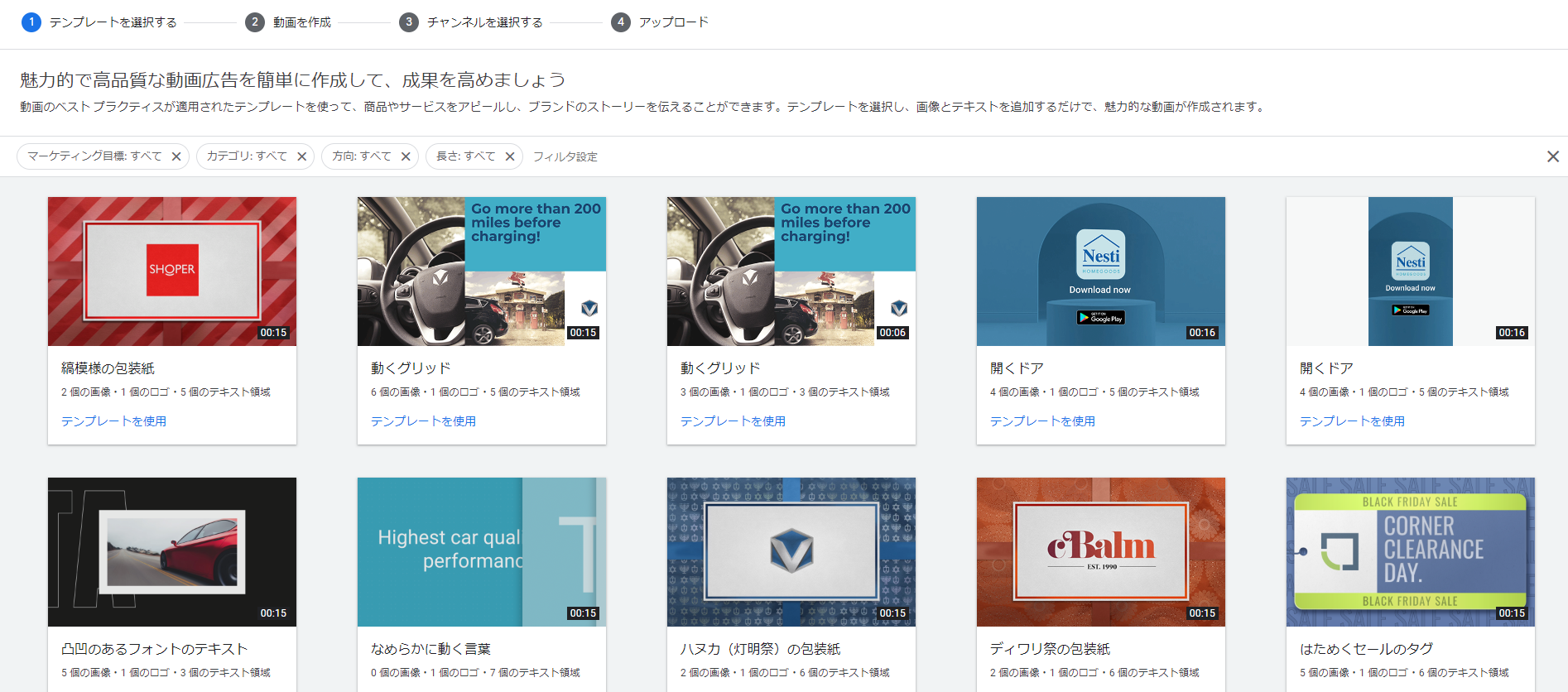Preview the 00:15 動くグリッド thumbnail
Viewport: 1568px width, 692px height.
482,272
